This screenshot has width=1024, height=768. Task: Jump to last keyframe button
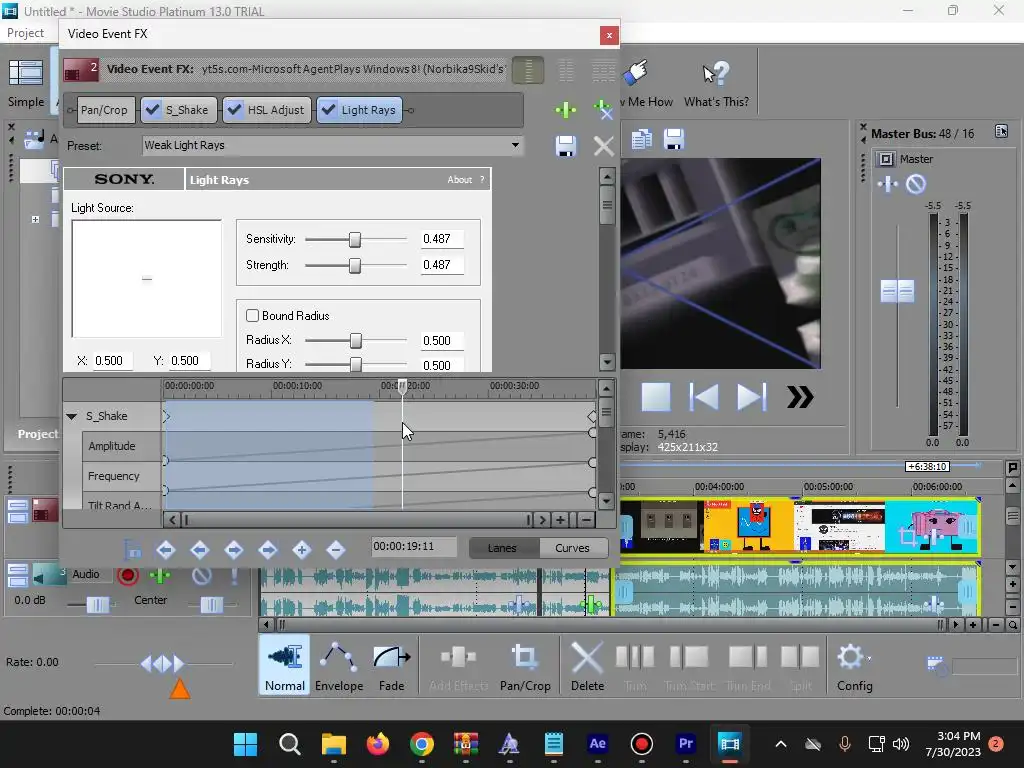click(x=268, y=550)
